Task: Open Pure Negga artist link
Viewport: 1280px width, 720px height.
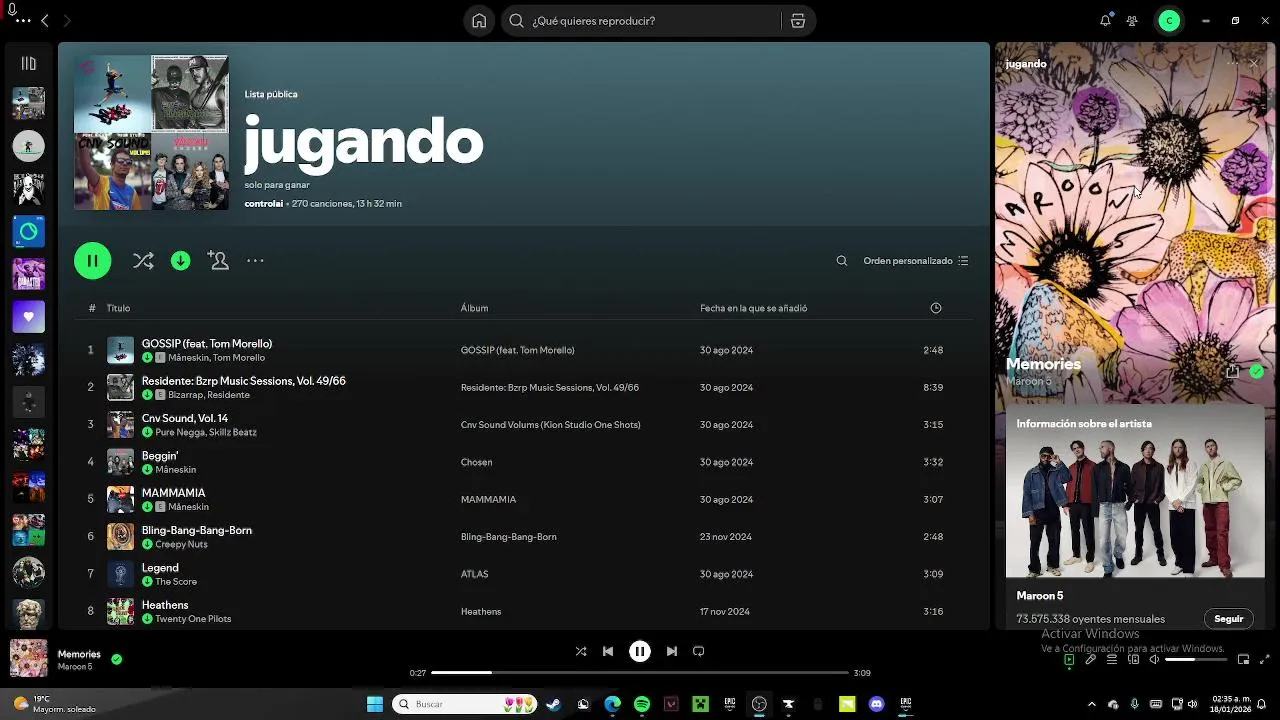Action: tap(178, 432)
